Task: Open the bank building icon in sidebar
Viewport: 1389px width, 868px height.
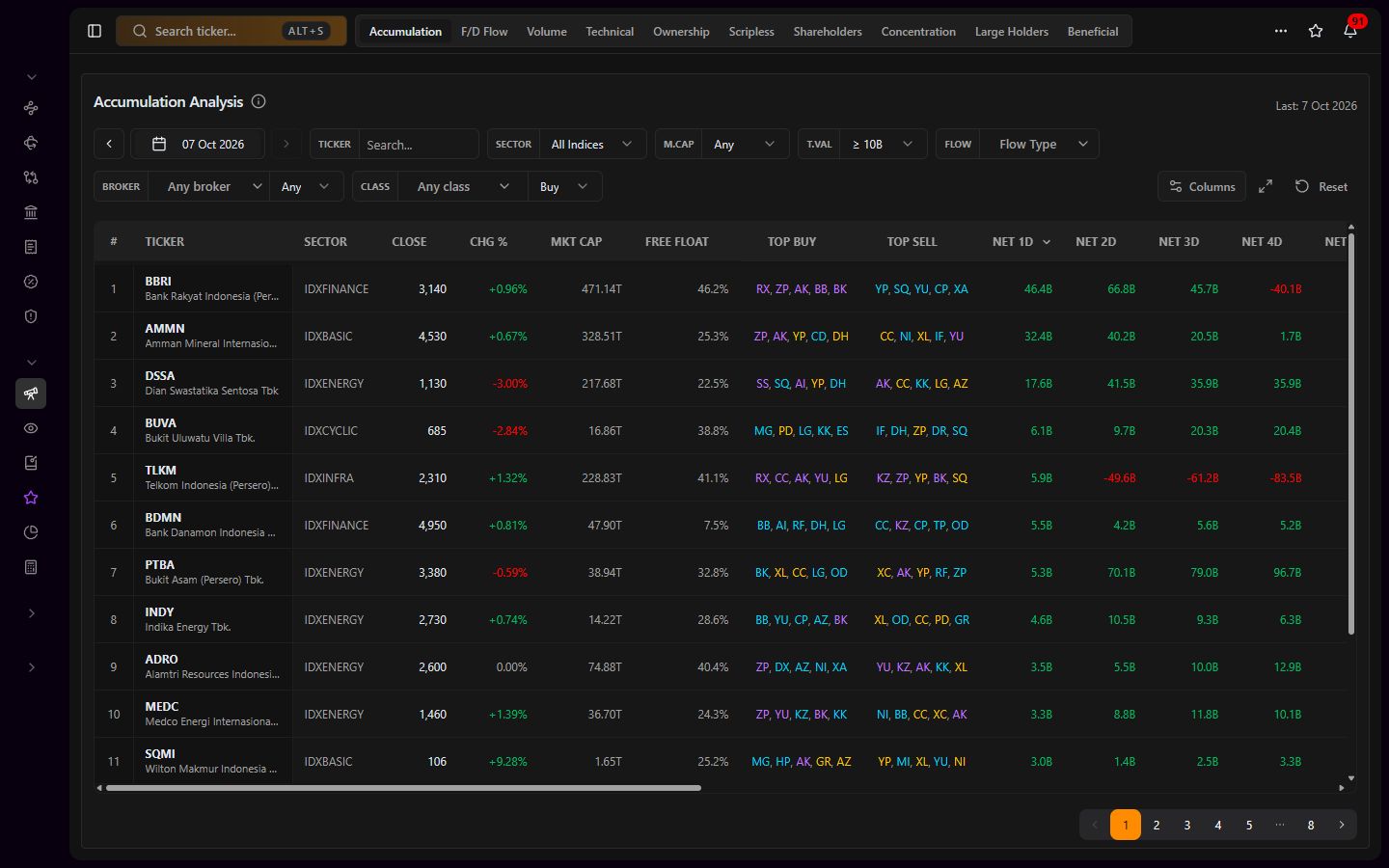Action: 31,212
